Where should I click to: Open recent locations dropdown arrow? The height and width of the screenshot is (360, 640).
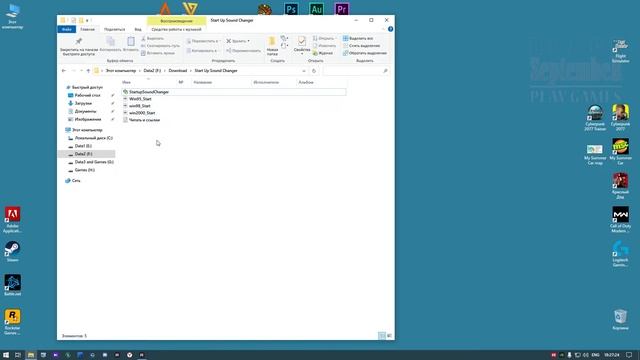pyautogui.click(x=82, y=71)
